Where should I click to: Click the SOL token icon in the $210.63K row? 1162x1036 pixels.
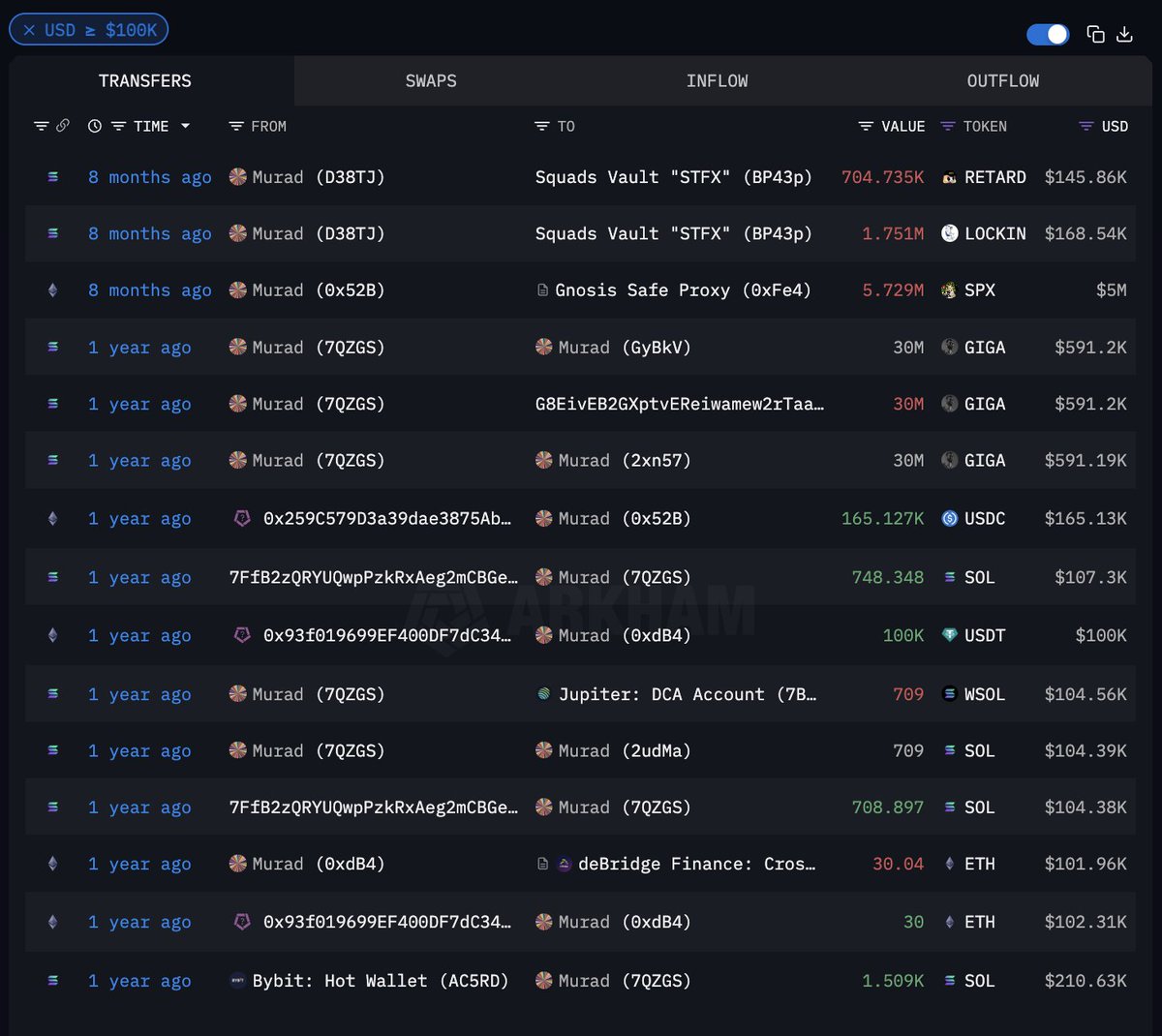pyautogui.click(x=950, y=981)
